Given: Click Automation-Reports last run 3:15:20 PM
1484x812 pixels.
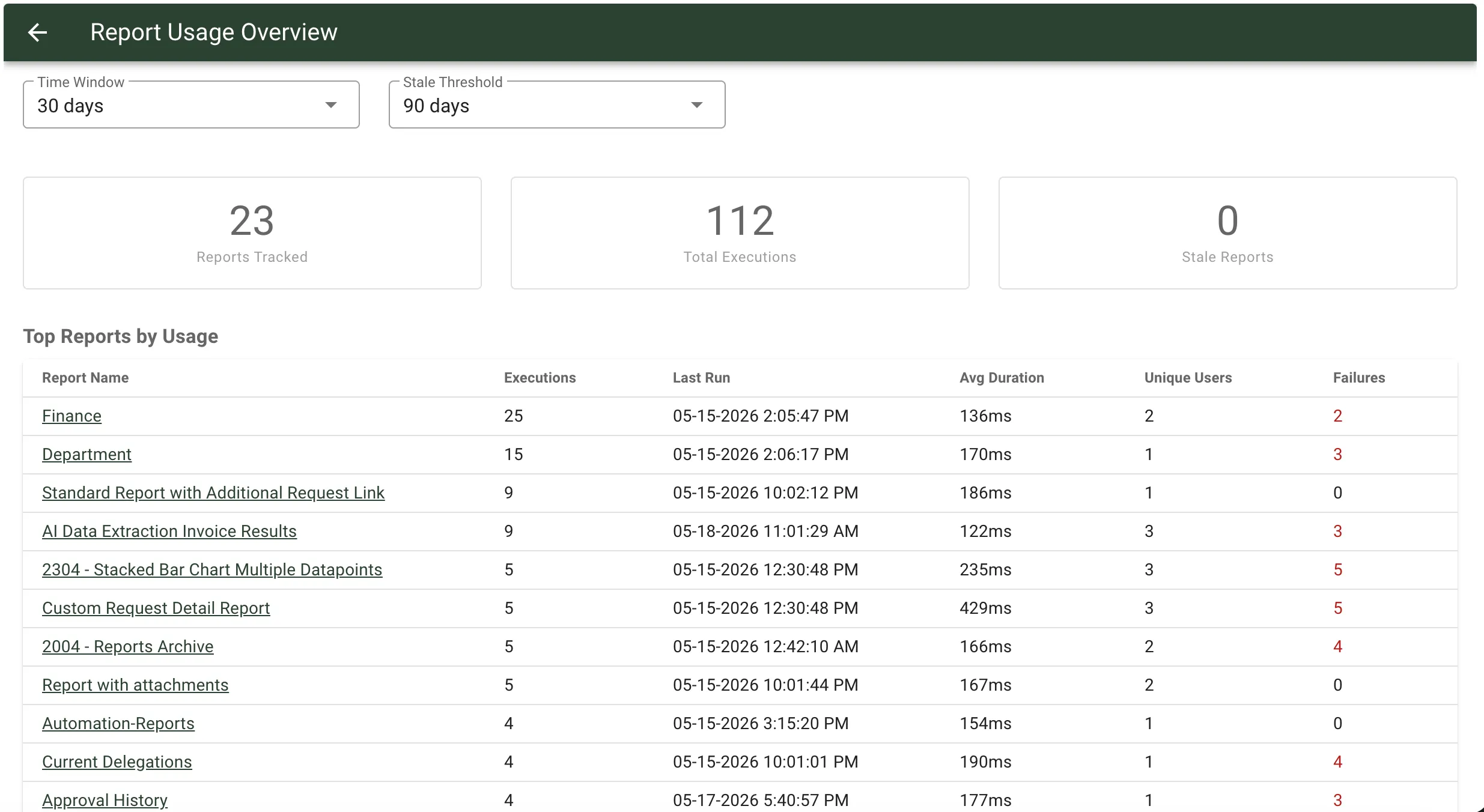Looking at the screenshot, I should click(761, 723).
